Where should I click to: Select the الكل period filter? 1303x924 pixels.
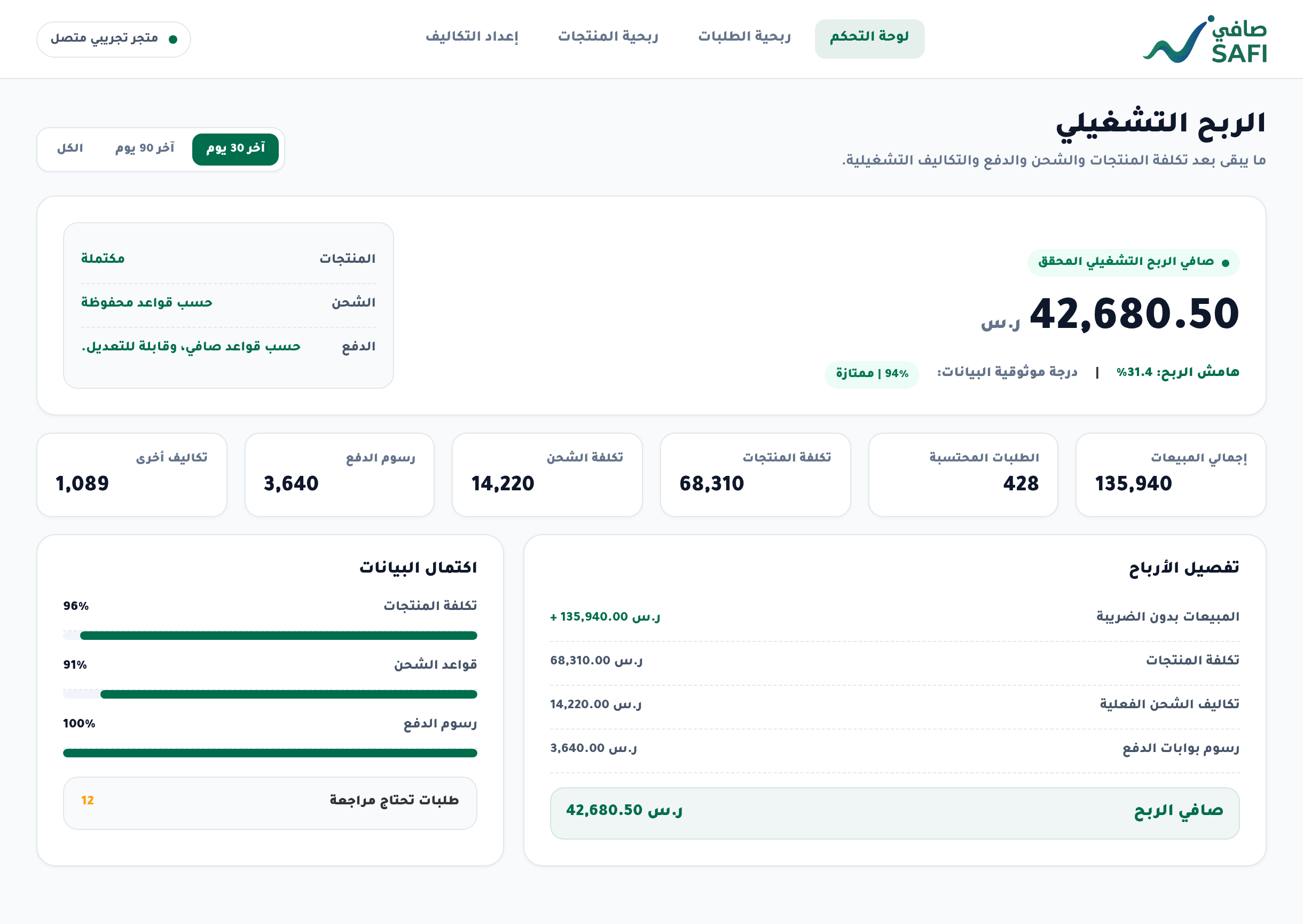click(70, 149)
